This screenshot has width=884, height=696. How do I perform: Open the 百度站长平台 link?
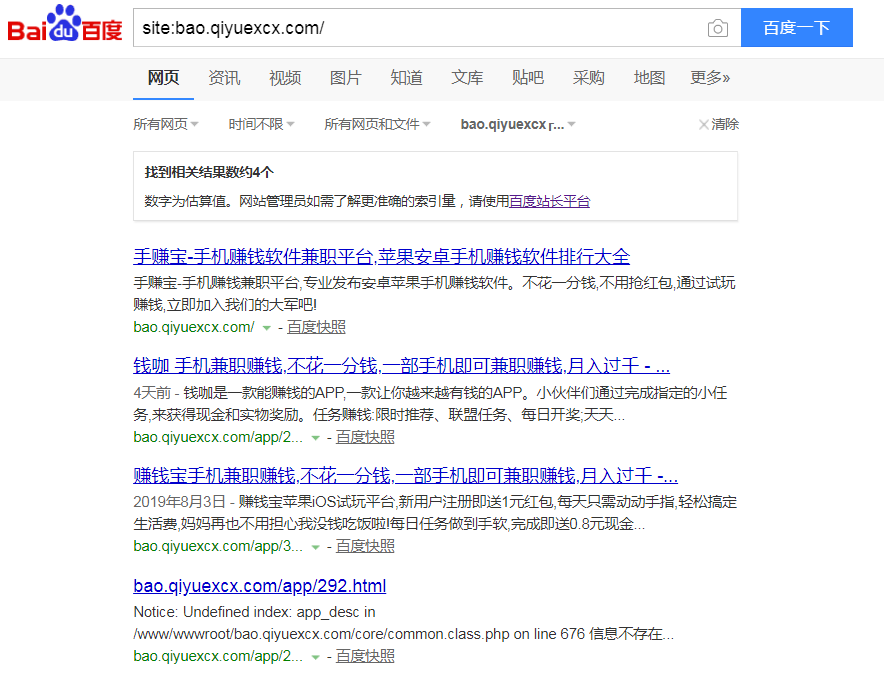550,201
